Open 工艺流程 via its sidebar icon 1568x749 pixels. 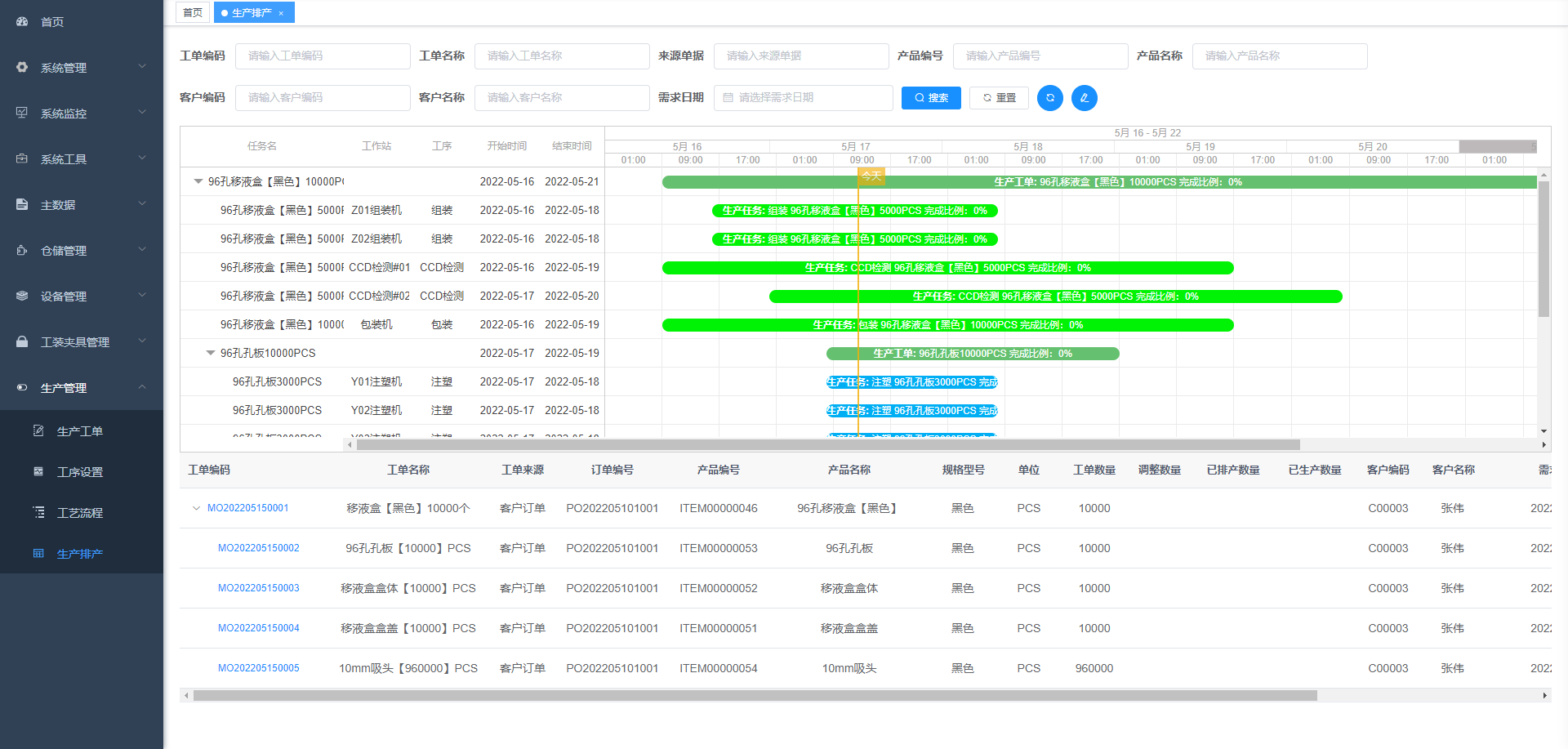tap(38, 512)
